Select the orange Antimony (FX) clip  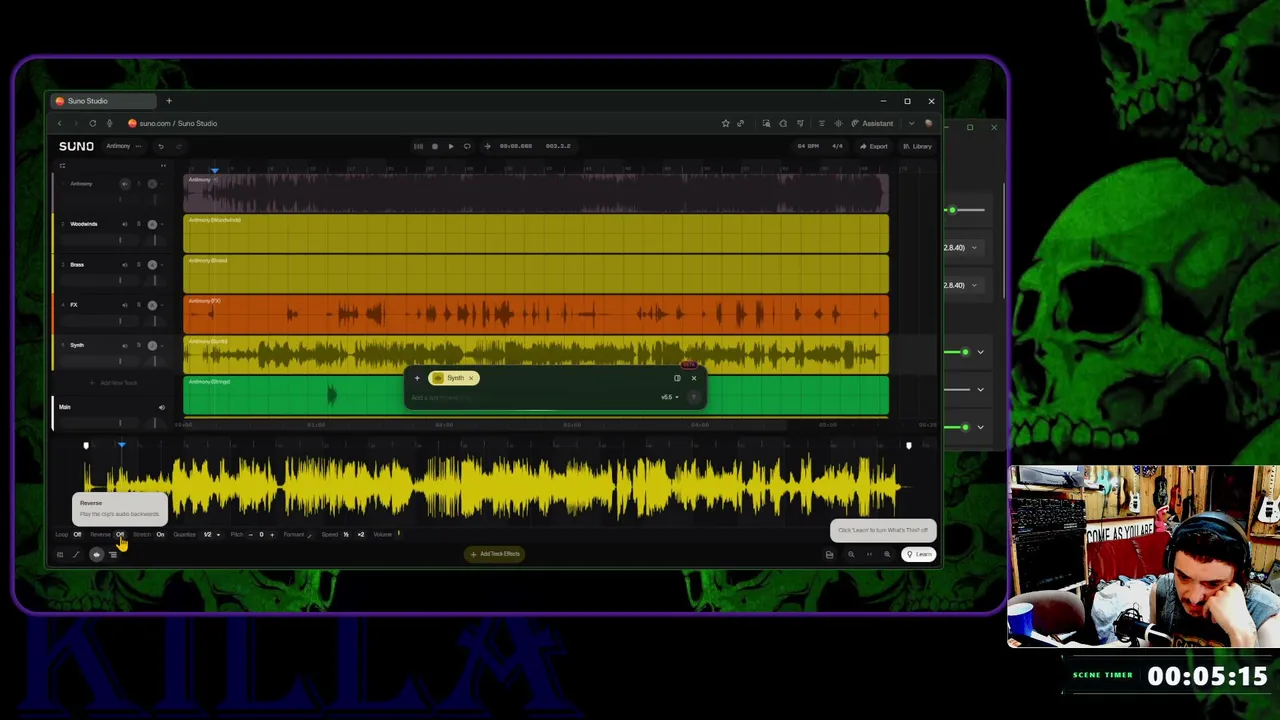tap(536, 314)
